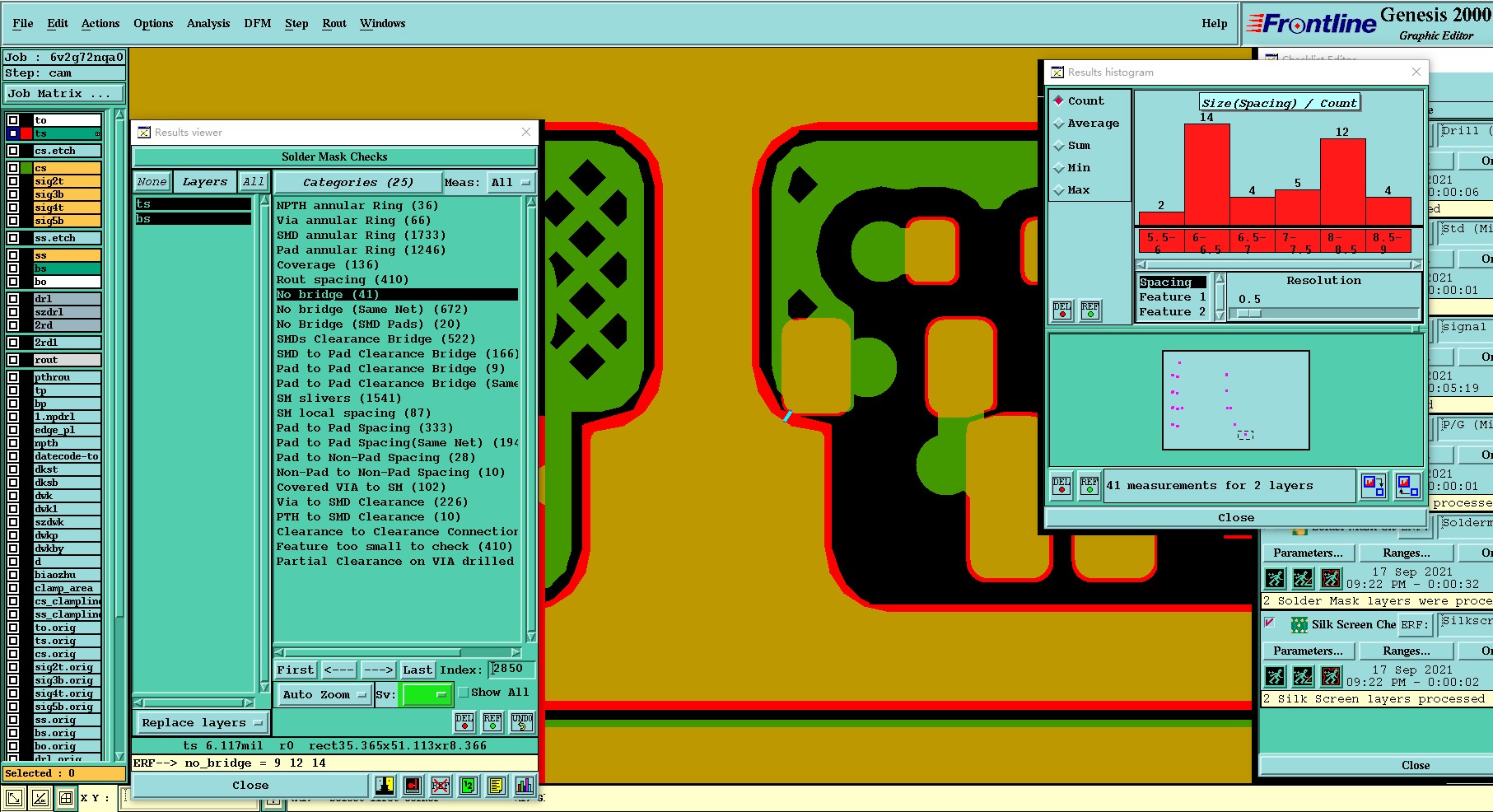Open the Categories (25) selector

pos(357,182)
